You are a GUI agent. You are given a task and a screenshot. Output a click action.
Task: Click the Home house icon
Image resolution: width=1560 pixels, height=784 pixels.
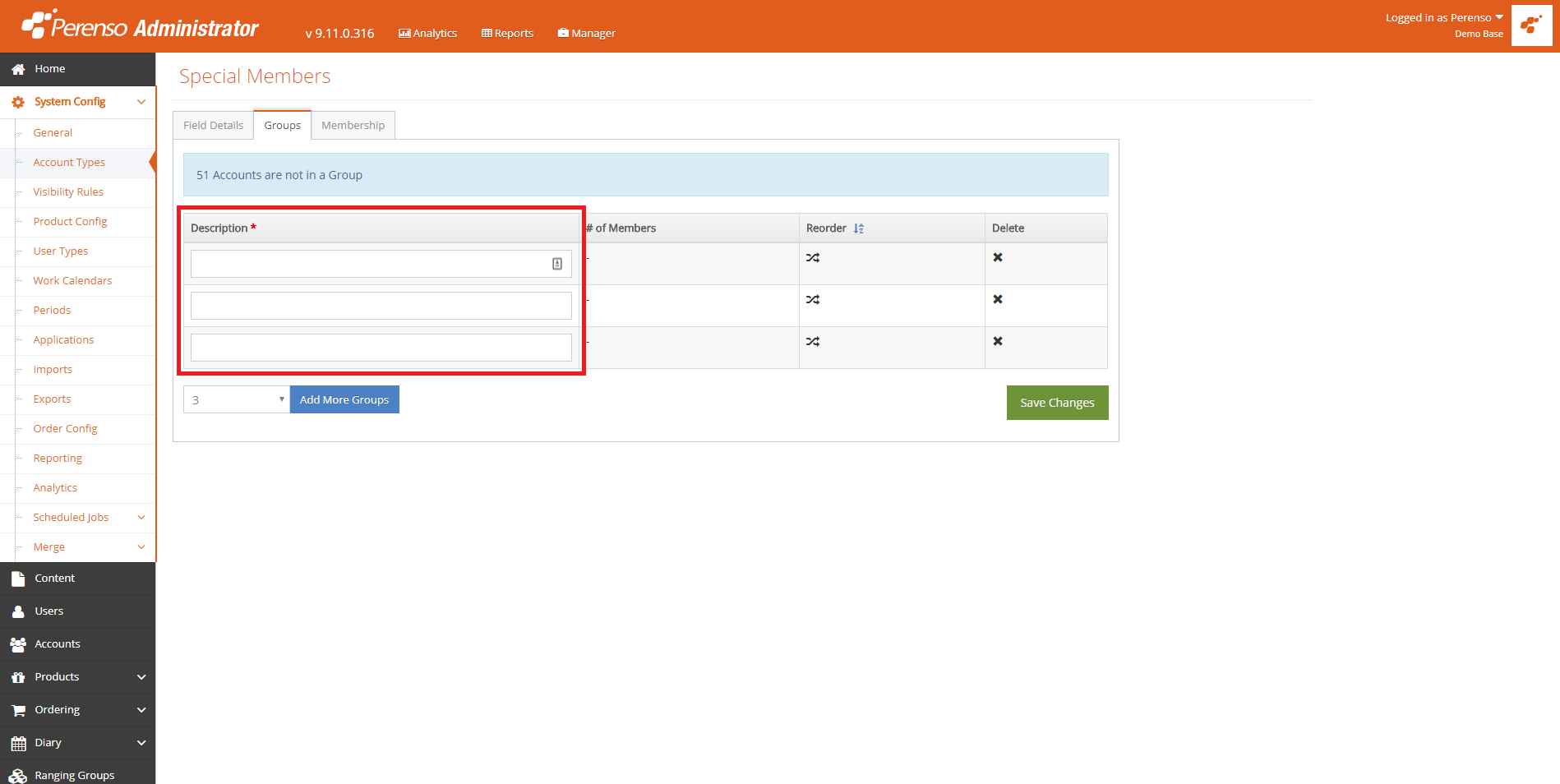pos(18,69)
